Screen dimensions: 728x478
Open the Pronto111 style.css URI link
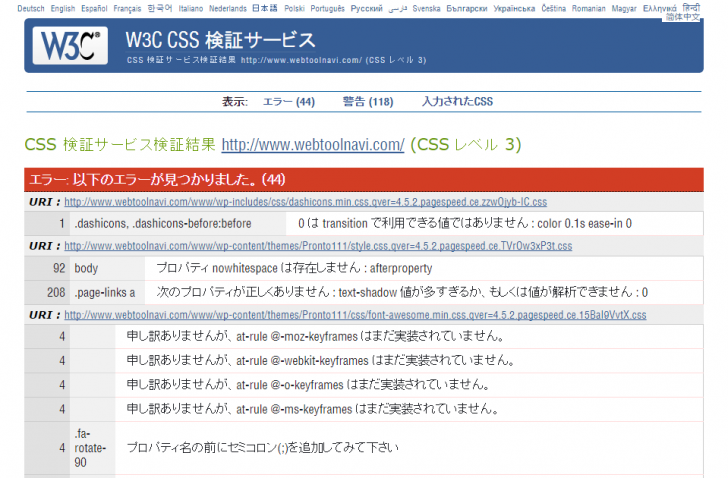click(318, 245)
